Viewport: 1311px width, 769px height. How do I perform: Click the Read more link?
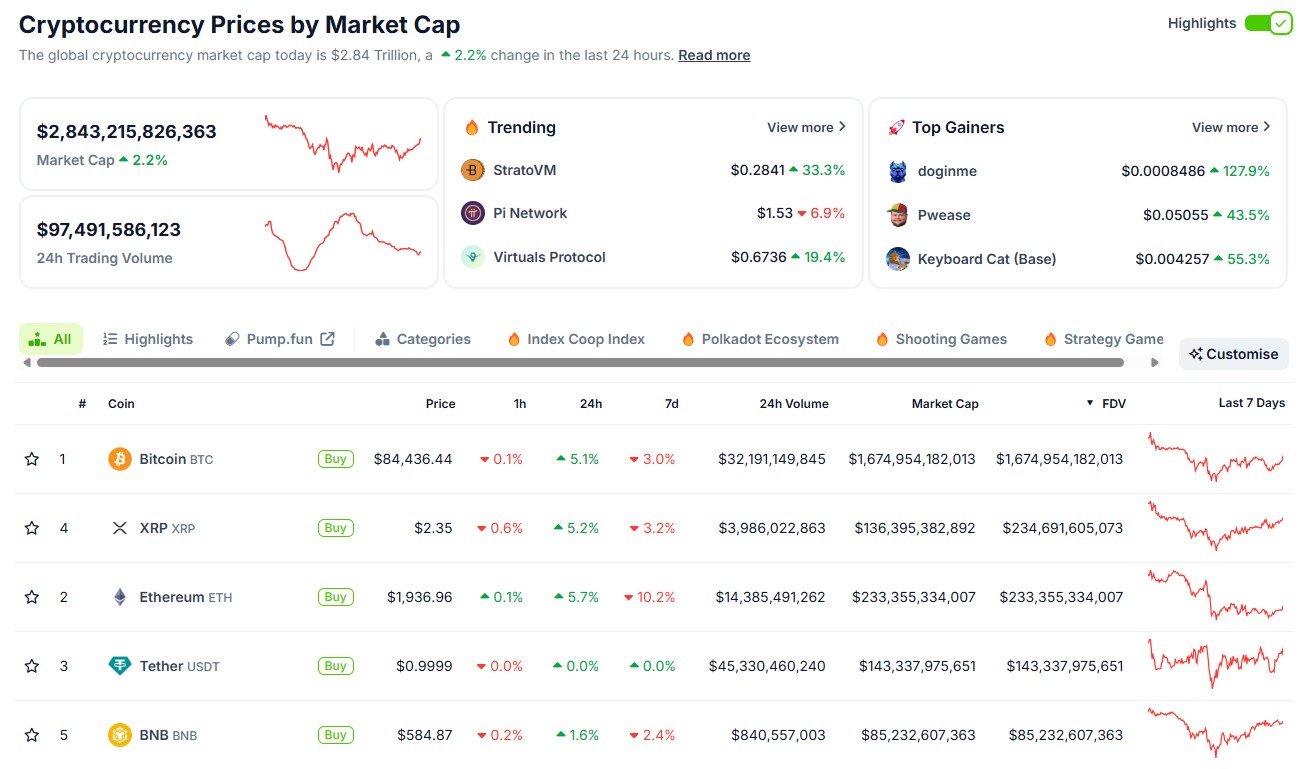713,55
